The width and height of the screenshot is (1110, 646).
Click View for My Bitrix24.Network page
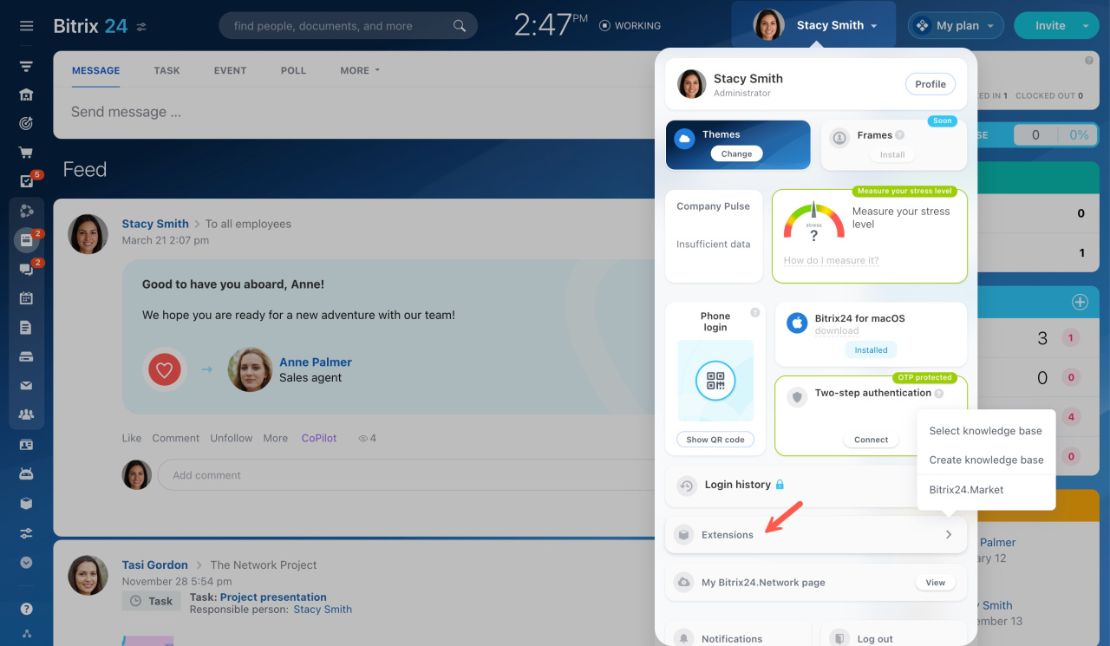[x=935, y=582]
